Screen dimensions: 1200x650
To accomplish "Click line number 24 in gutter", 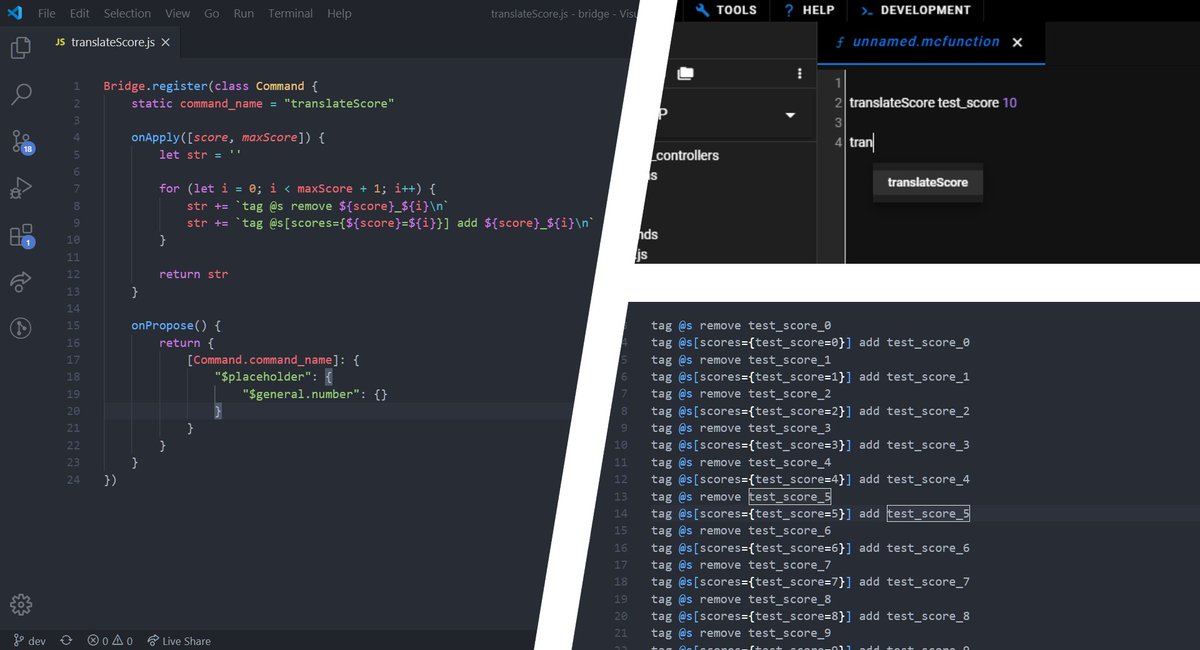I will click(73, 480).
